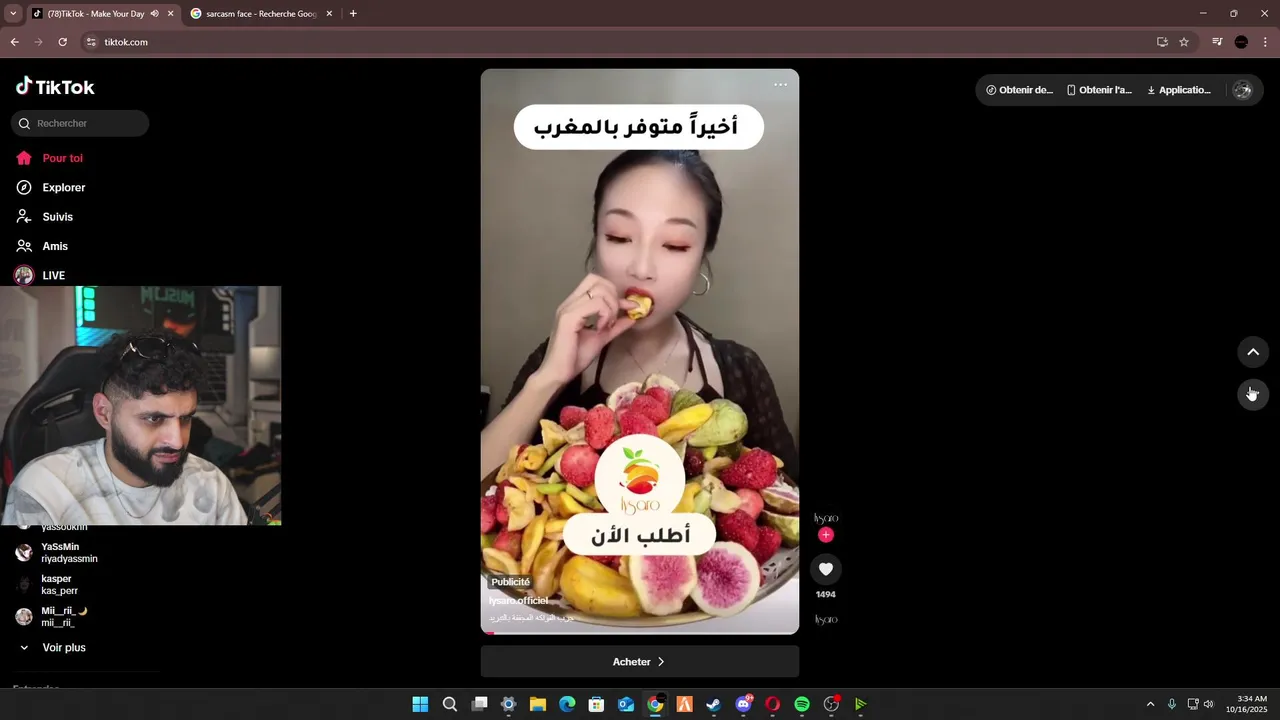Open Chrome profile avatar
Screen dimensions: 1280x720
1241,42
